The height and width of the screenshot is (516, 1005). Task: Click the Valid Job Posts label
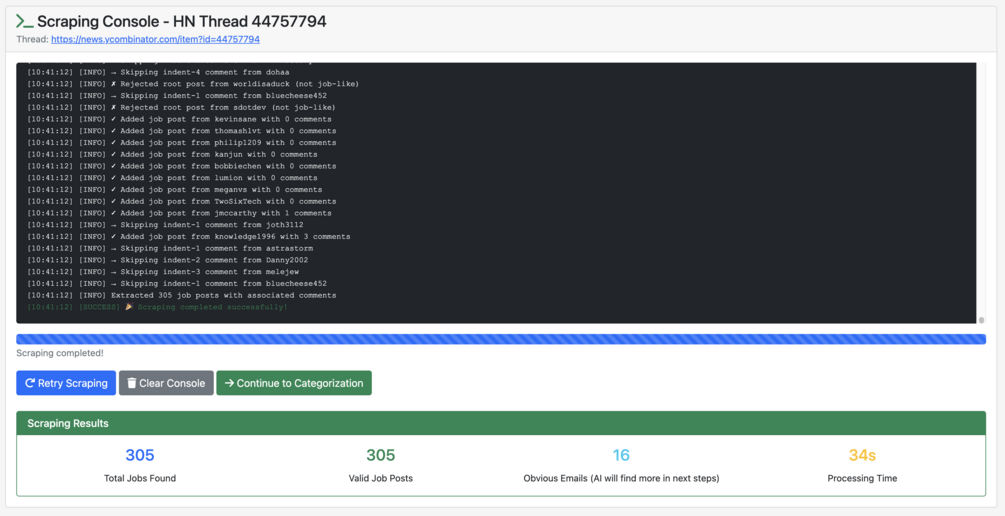click(381, 478)
